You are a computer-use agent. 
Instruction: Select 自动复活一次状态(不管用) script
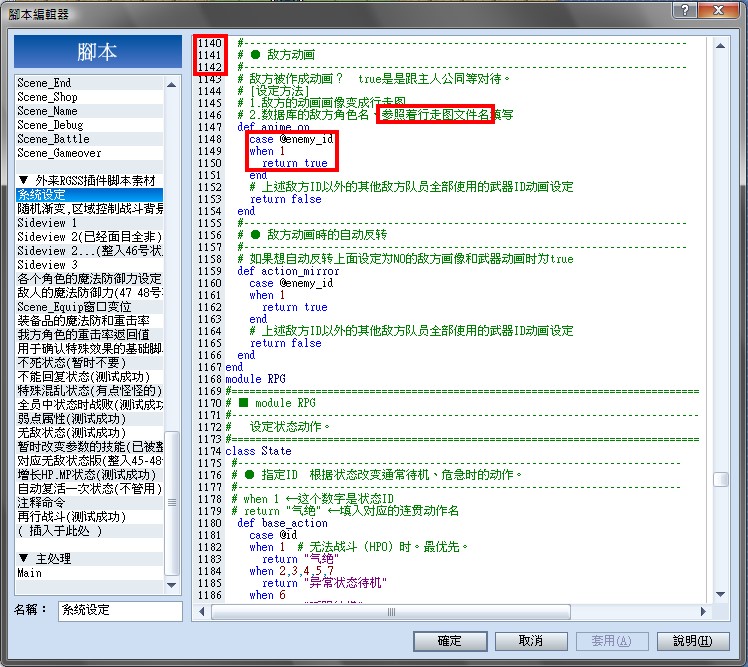[x=89, y=489]
